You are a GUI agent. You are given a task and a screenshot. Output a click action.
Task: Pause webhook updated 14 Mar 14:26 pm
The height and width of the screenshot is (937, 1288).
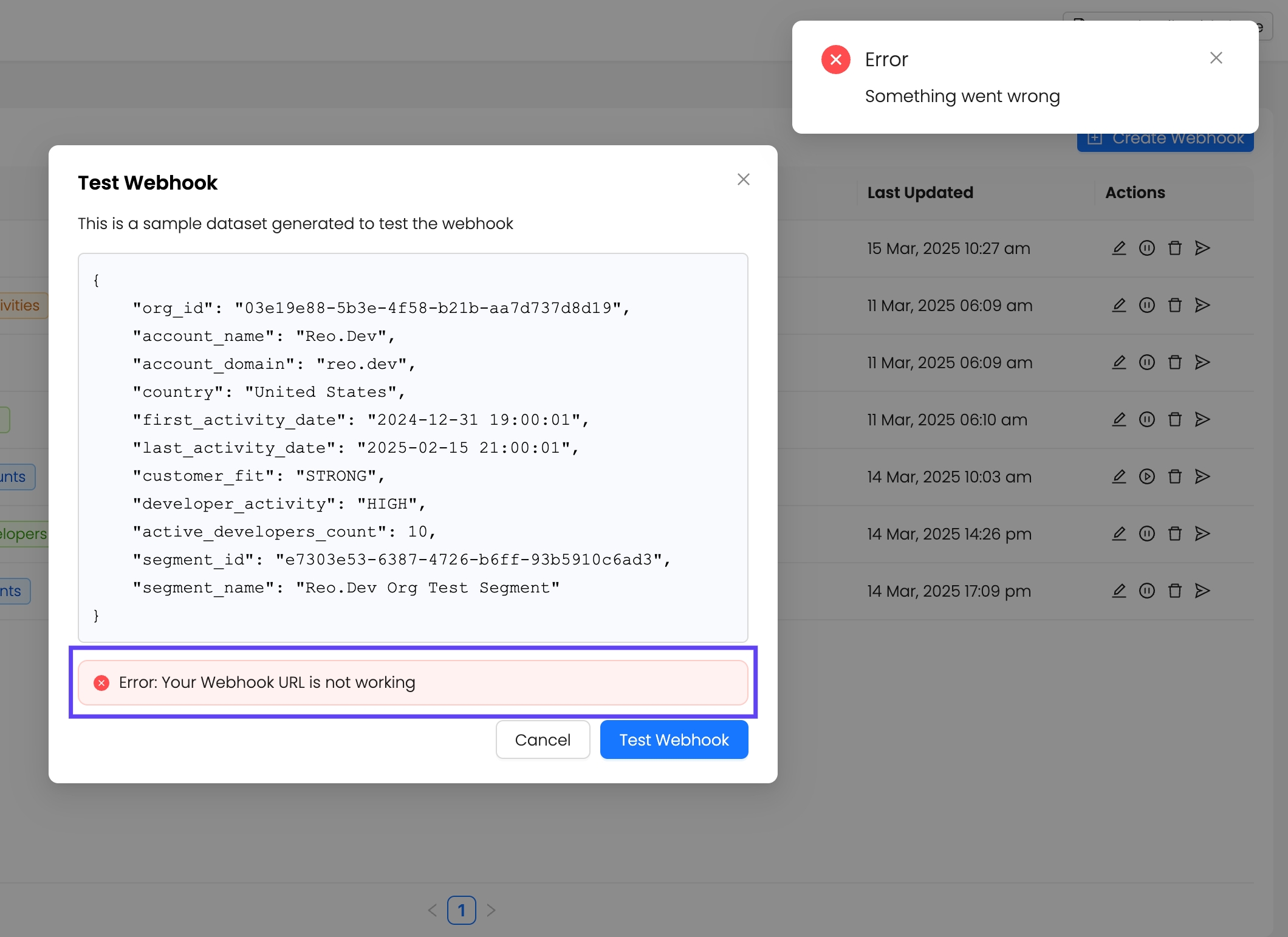[1146, 534]
